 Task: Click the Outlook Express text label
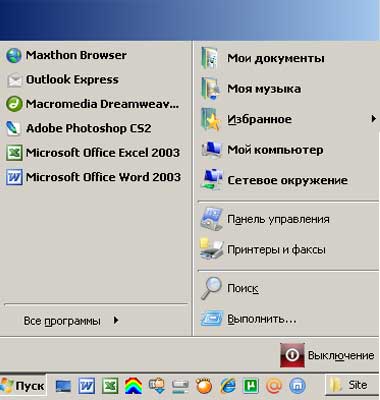coord(72,80)
